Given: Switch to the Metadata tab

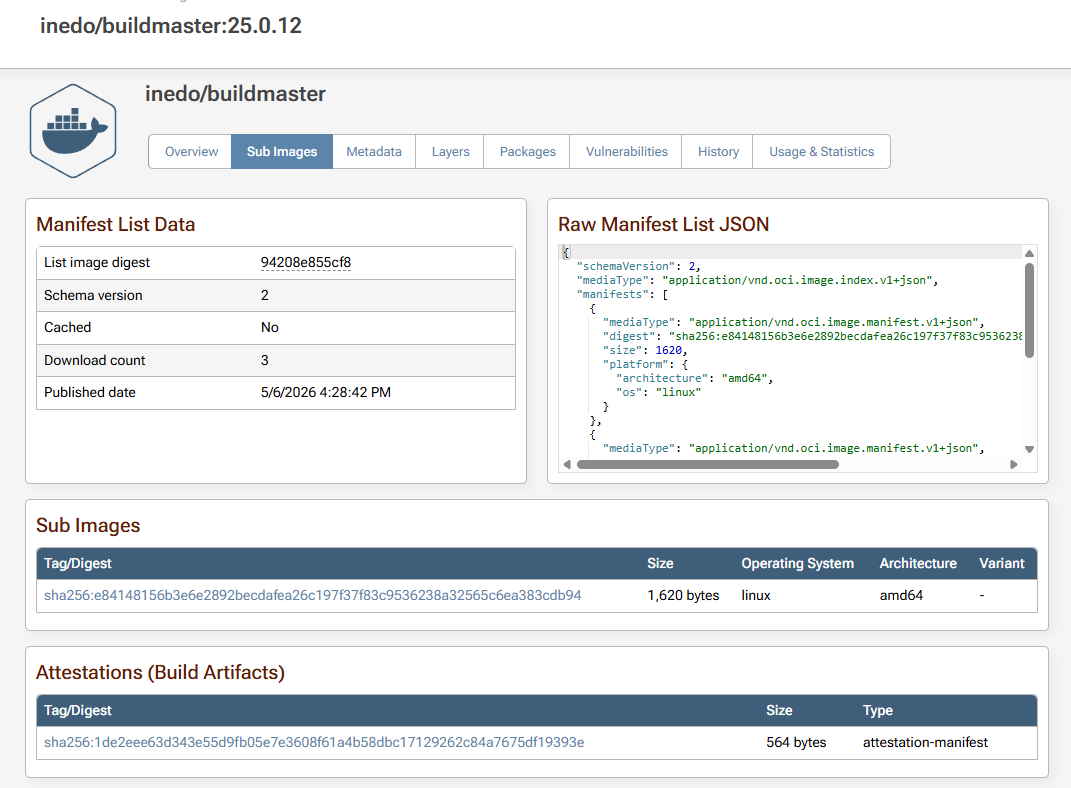Looking at the screenshot, I should pos(374,152).
